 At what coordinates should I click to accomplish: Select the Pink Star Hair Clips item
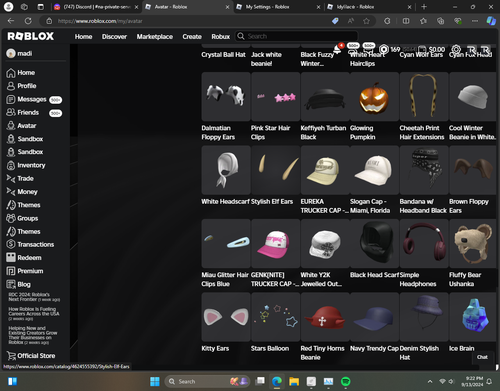click(x=275, y=107)
